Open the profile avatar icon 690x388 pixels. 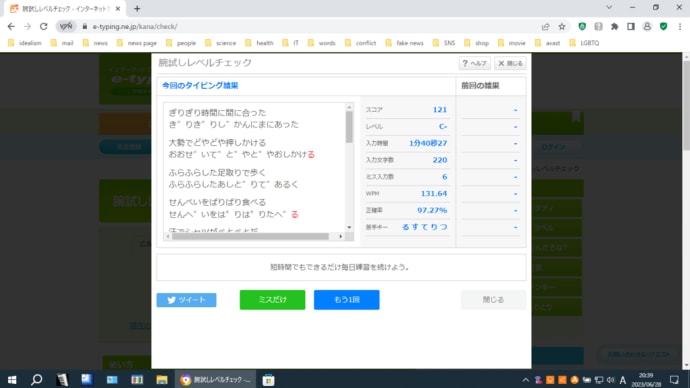[x=647, y=26]
